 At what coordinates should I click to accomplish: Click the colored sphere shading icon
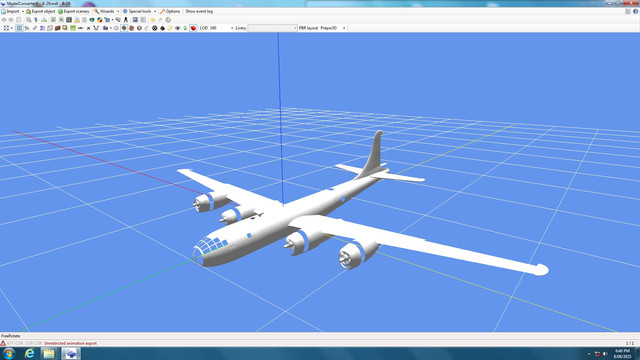(124, 28)
